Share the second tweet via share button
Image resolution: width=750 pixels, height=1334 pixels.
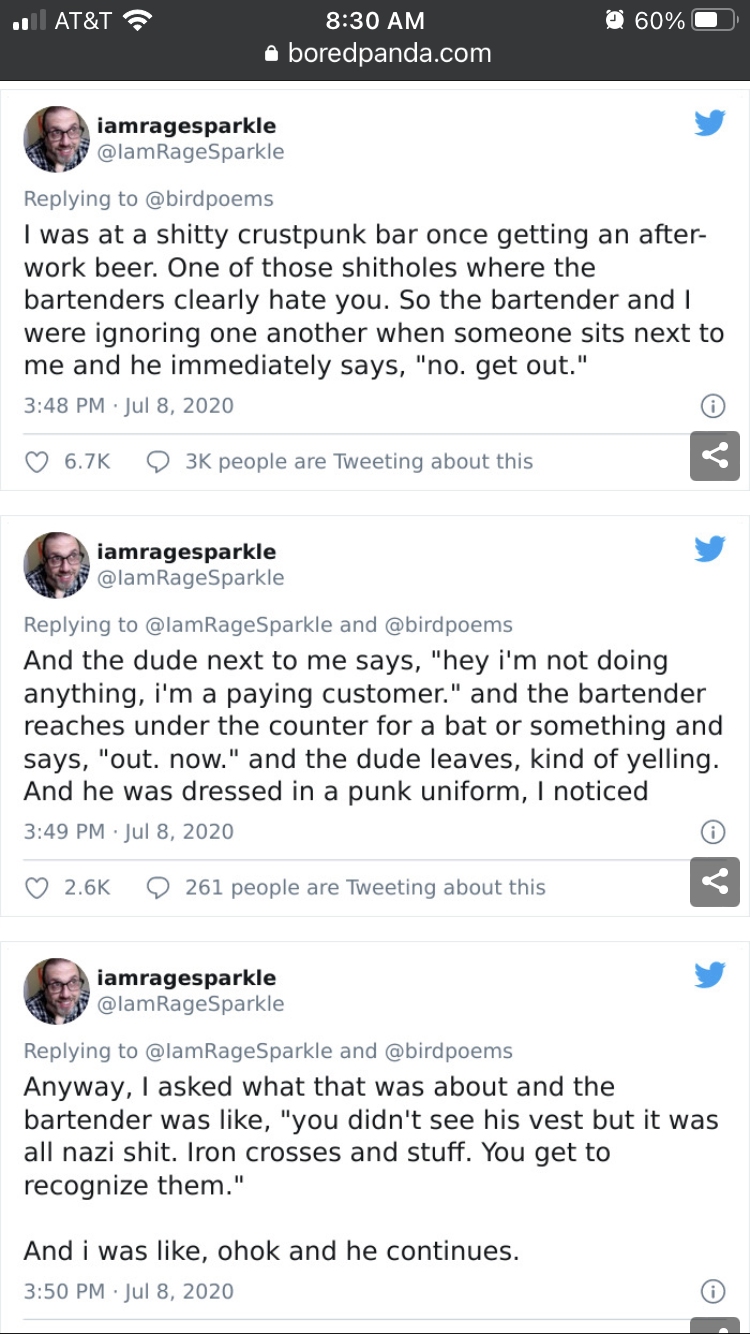point(714,882)
